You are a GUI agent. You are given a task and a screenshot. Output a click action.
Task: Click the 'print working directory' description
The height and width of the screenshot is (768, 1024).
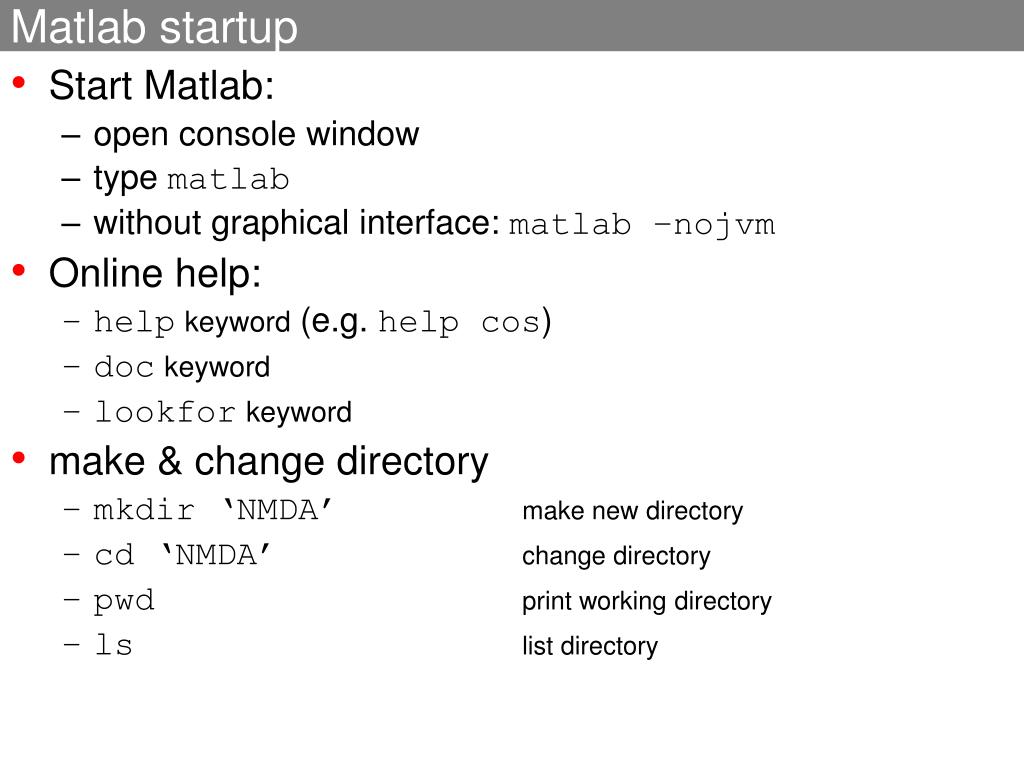click(647, 601)
